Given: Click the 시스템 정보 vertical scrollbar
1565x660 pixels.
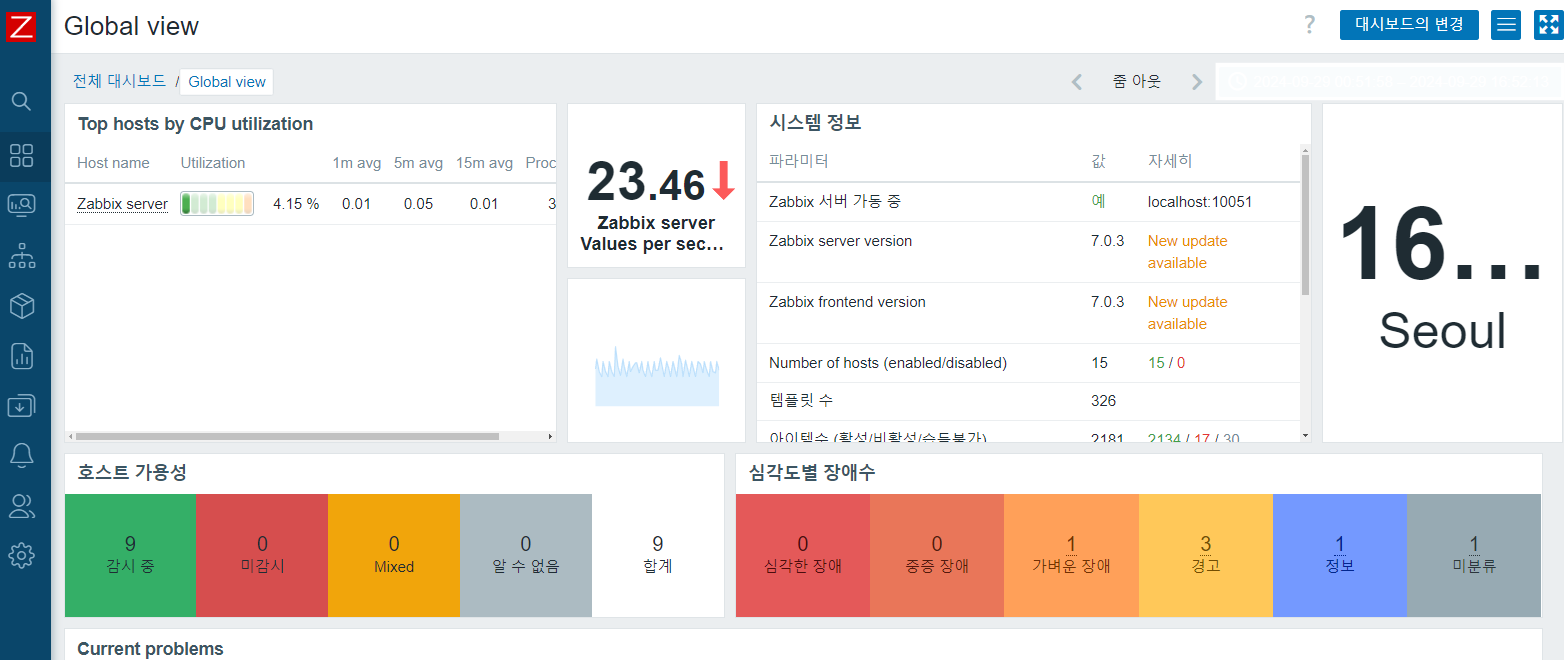Looking at the screenshot, I should click(x=1305, y=224).
